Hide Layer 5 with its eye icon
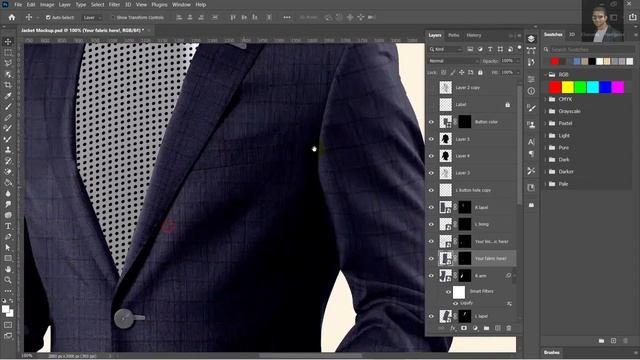640x360 pixels. [x=431, y=139]
